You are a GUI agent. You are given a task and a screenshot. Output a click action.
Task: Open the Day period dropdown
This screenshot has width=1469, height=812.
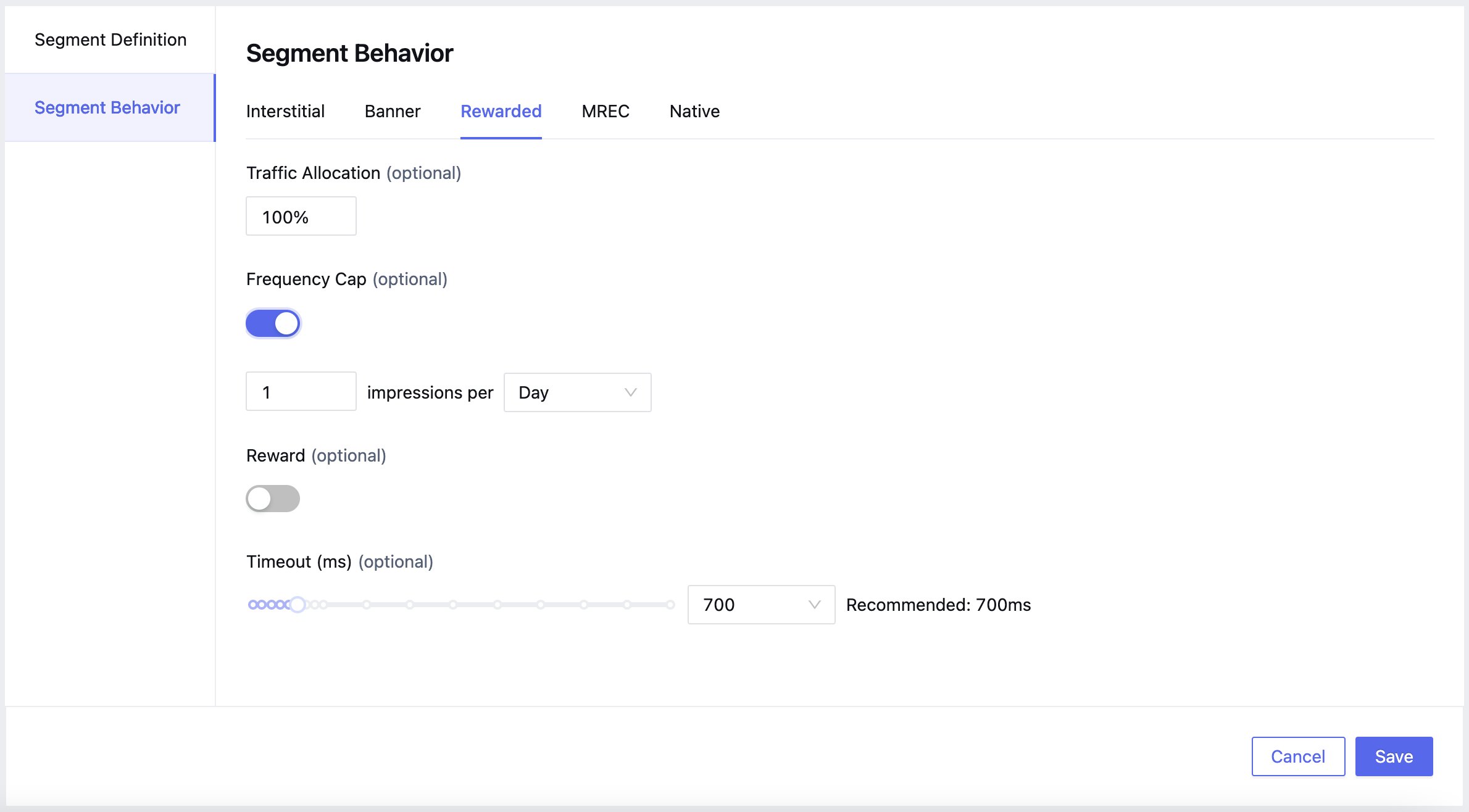pyautogui.click(x=578, y=392)
